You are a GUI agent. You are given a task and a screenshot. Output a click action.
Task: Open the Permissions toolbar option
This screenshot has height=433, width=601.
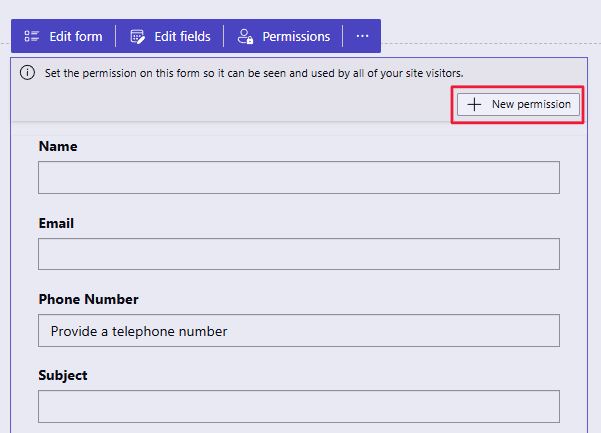[295, 37]
